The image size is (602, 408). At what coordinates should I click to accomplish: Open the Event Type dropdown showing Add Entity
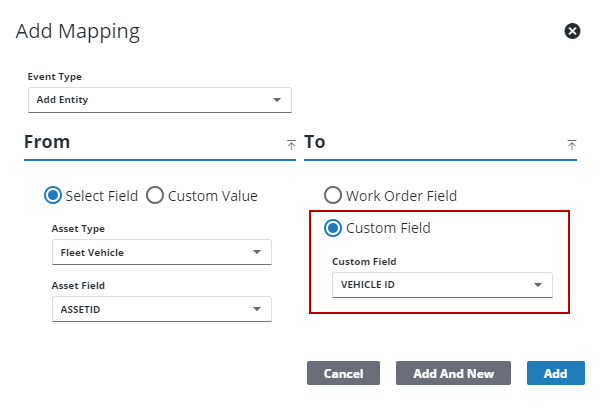coord(159,100)
